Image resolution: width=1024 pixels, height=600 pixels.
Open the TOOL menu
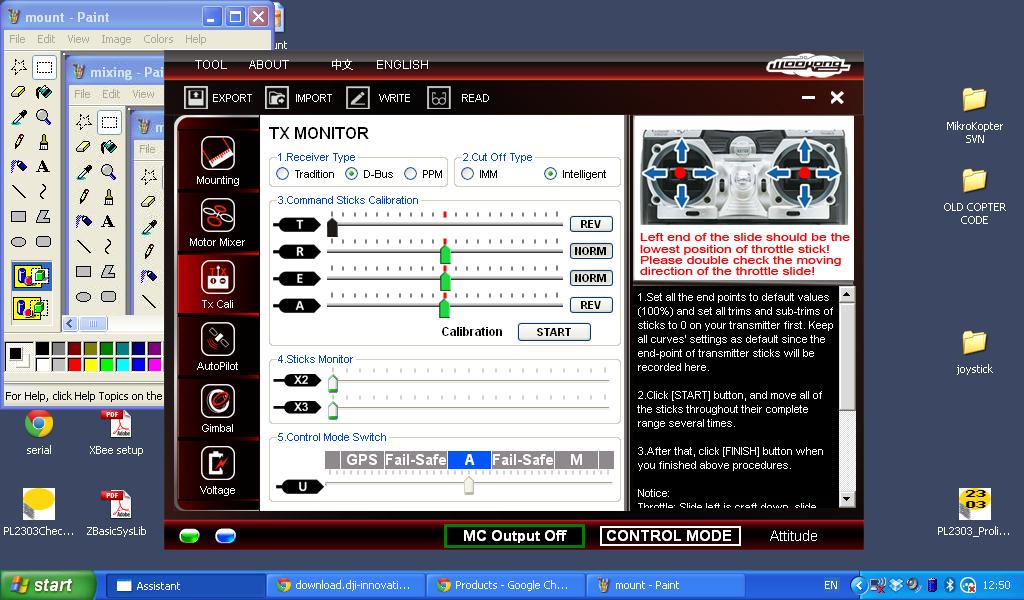pyautogui.click(x=210, y=64)
